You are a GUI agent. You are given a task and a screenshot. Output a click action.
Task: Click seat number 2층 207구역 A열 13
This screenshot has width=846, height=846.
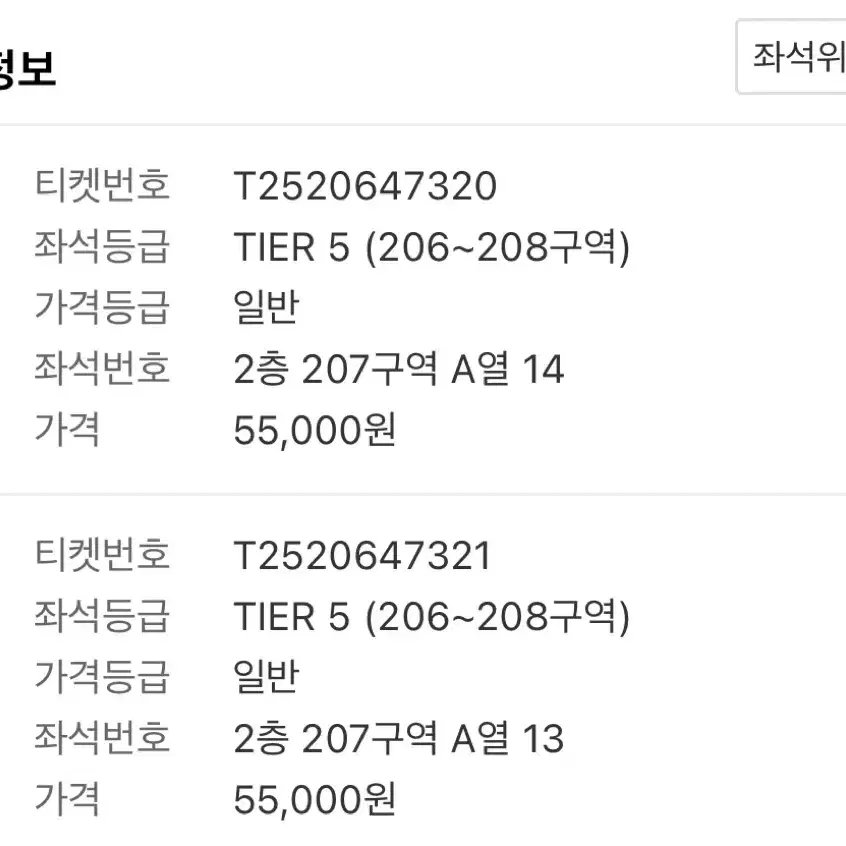point(399,739)
